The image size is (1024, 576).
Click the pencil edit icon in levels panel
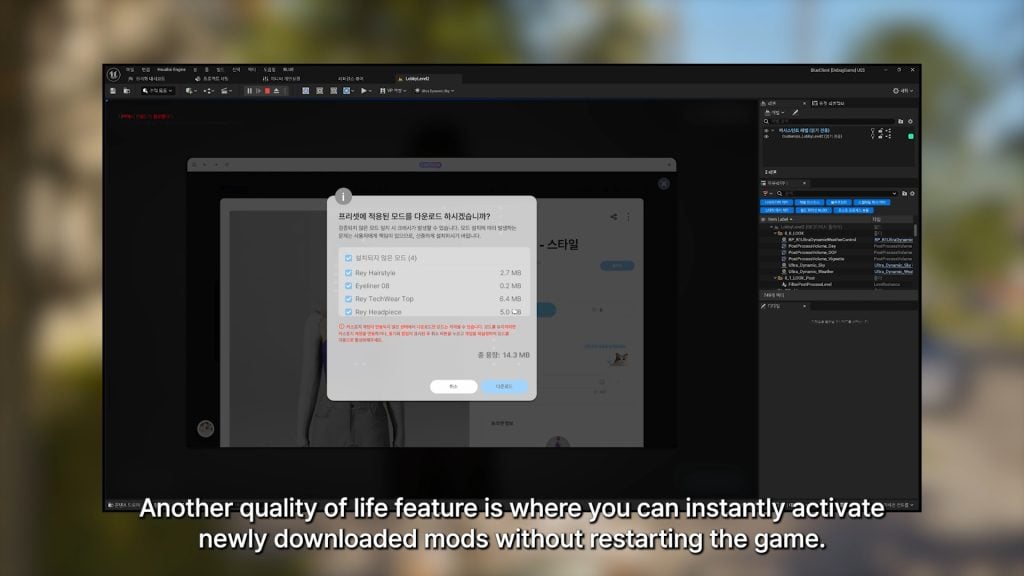click(x=795, y=112)
